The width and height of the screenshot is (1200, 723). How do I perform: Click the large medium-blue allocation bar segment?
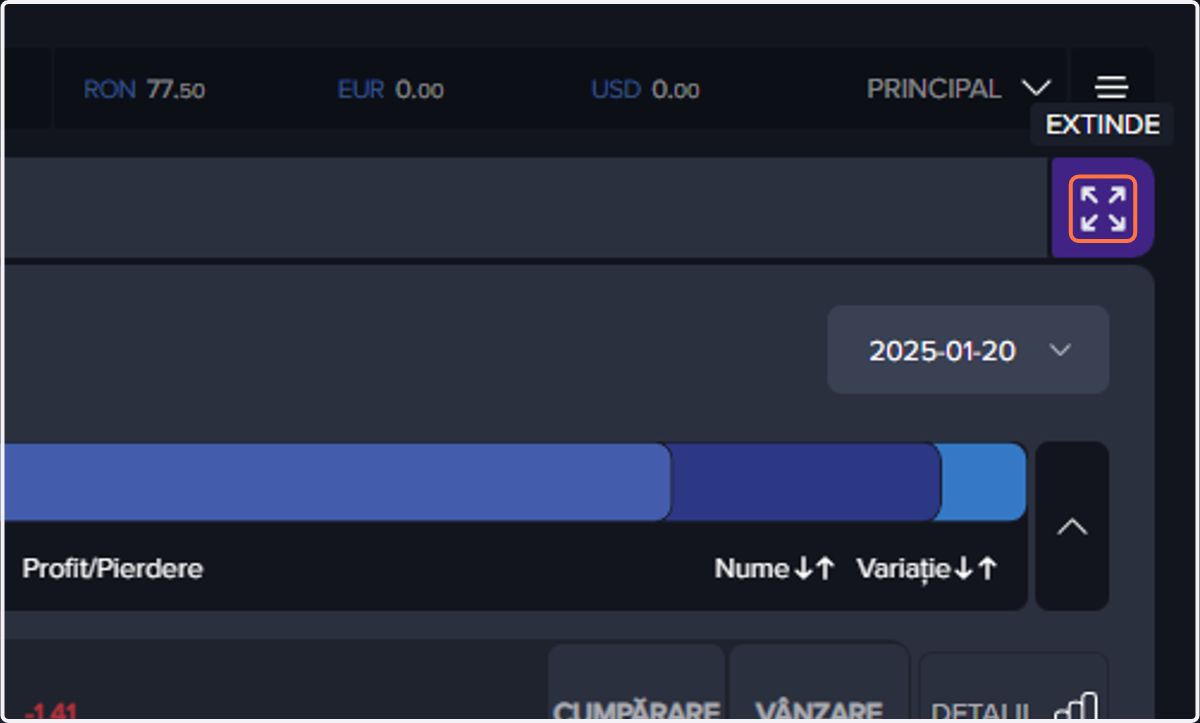(336, 482)
